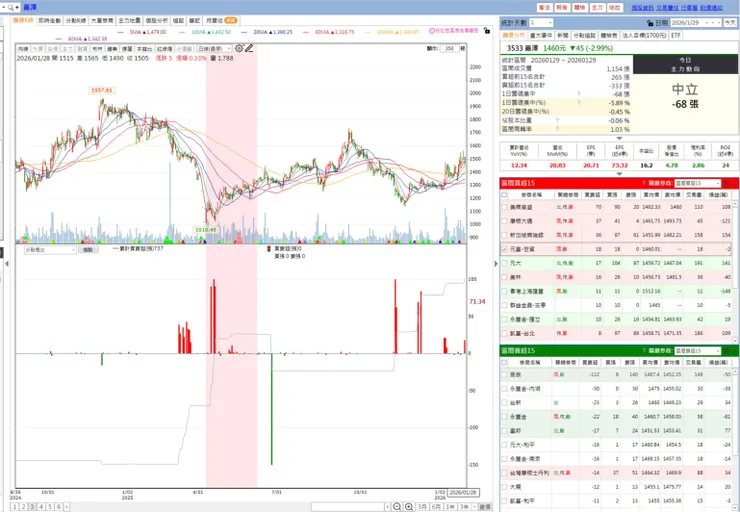This screenshot has width=740, height=512.
Task: Open the 統計天數 dropdown
Action: point(541,23)
